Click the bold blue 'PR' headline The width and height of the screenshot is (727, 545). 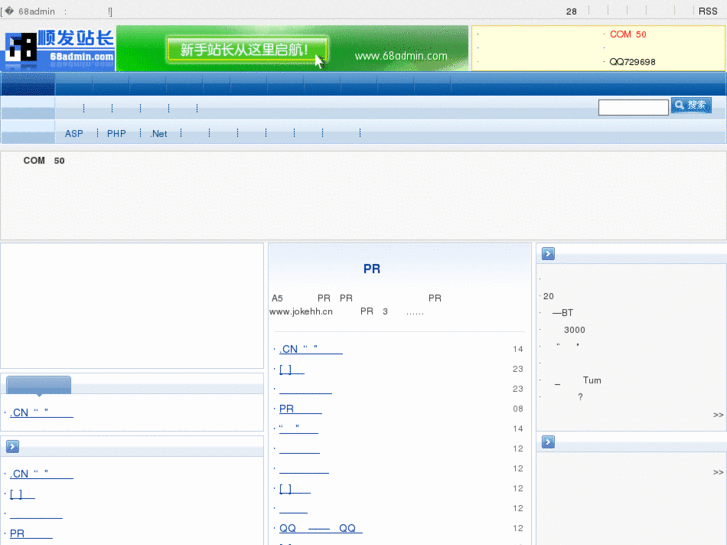371,269
